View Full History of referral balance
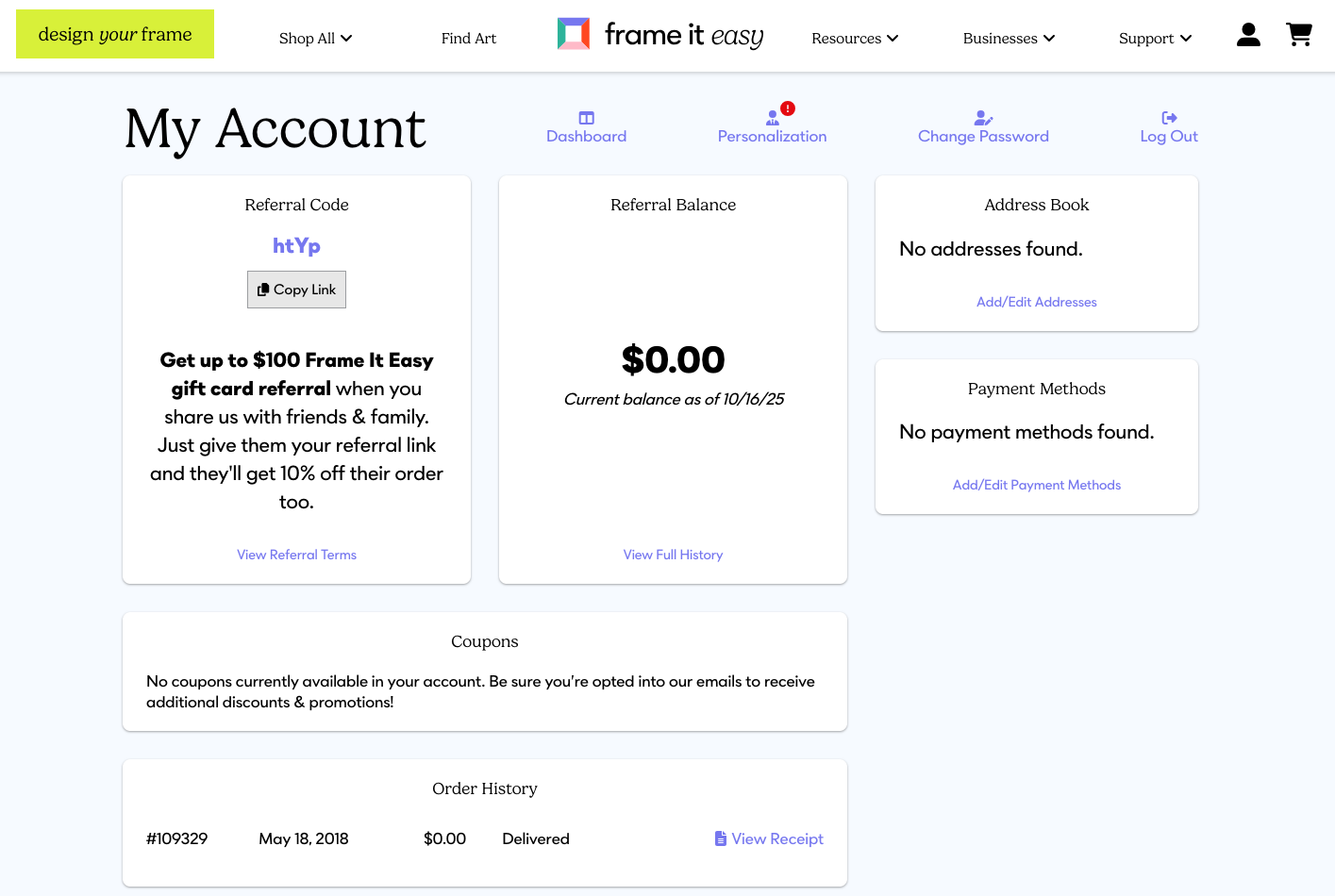The width and height of the screenshot is (1335, 896). coord(673,555)
